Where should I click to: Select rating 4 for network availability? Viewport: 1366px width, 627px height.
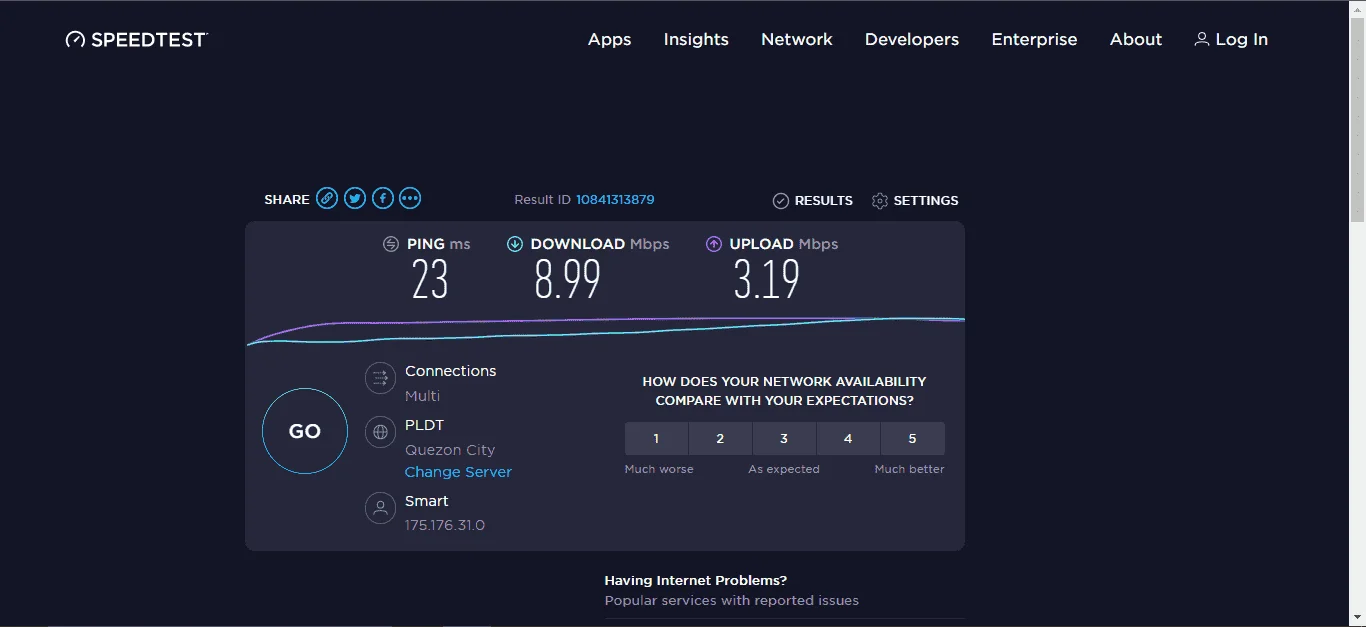[x=848, y=438]
